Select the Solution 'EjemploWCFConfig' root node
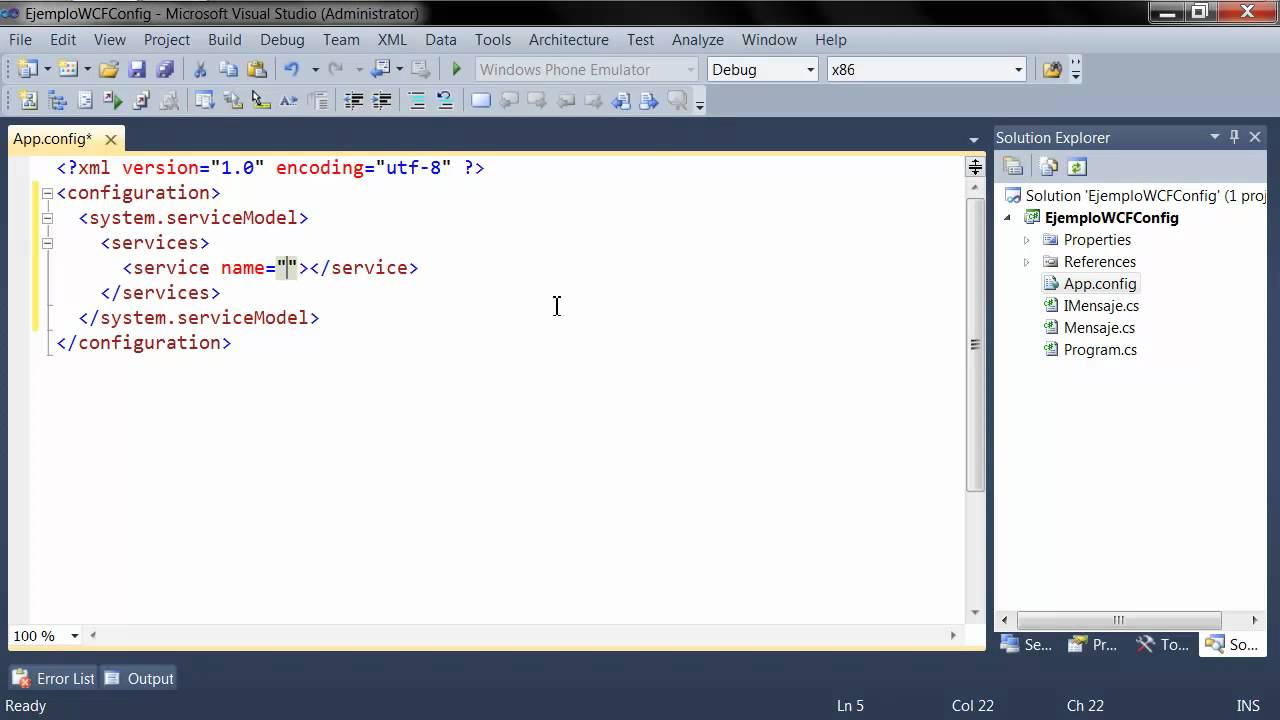This screenshot has width=1280, height=720. coord(1145,196)
